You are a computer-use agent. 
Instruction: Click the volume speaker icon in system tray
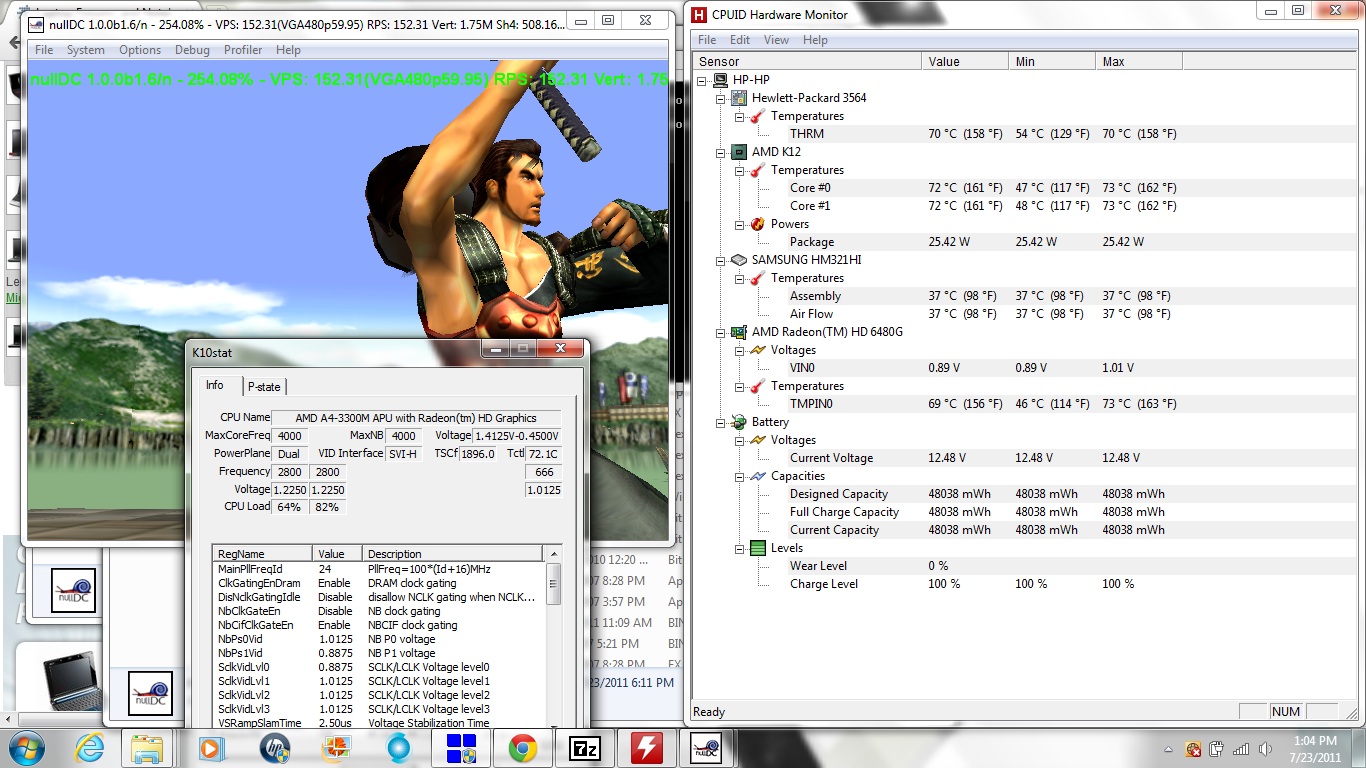[x=1264, y=748]
